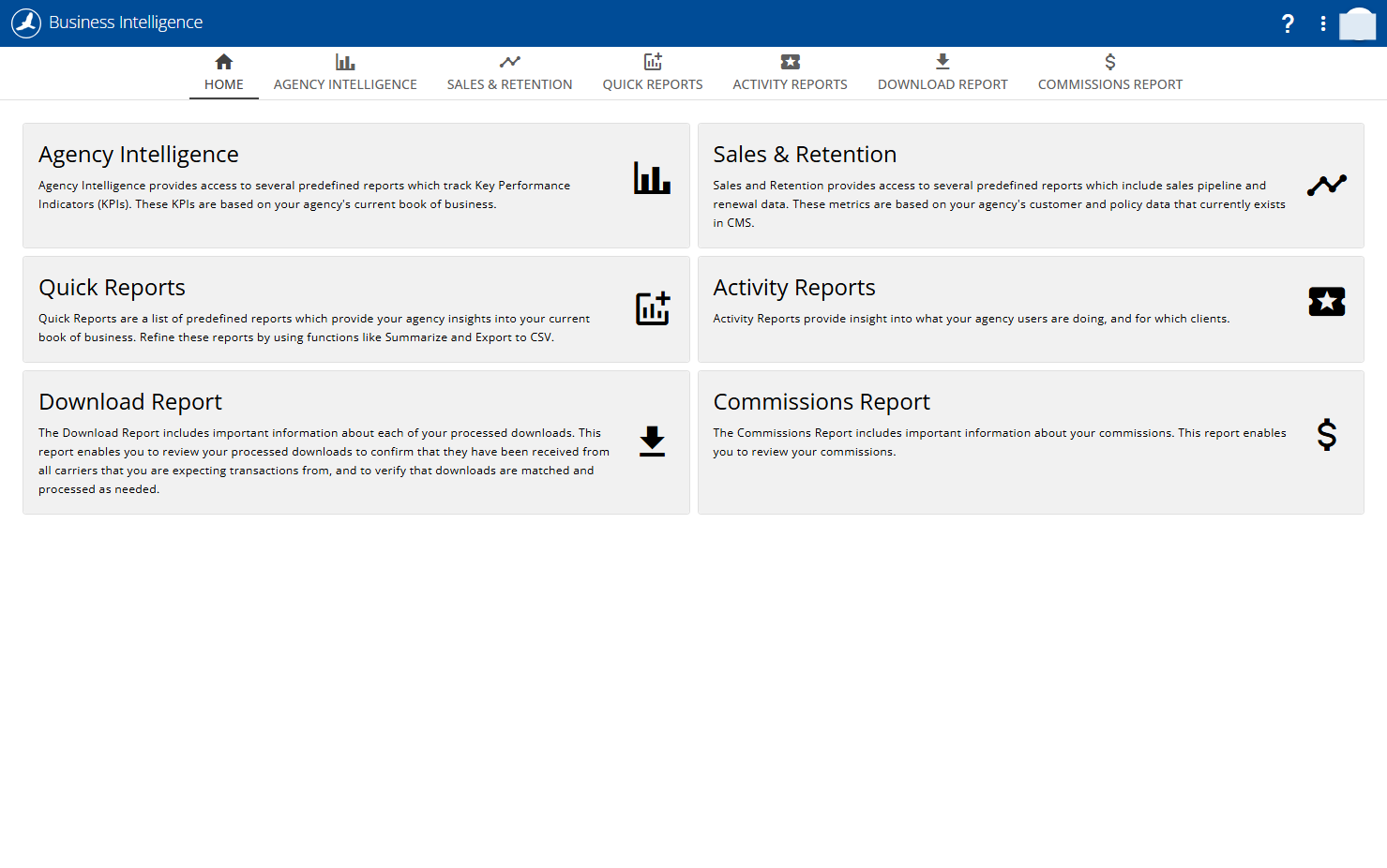Click the download arrow icon above Download Report tab

[x=942, y=62]
